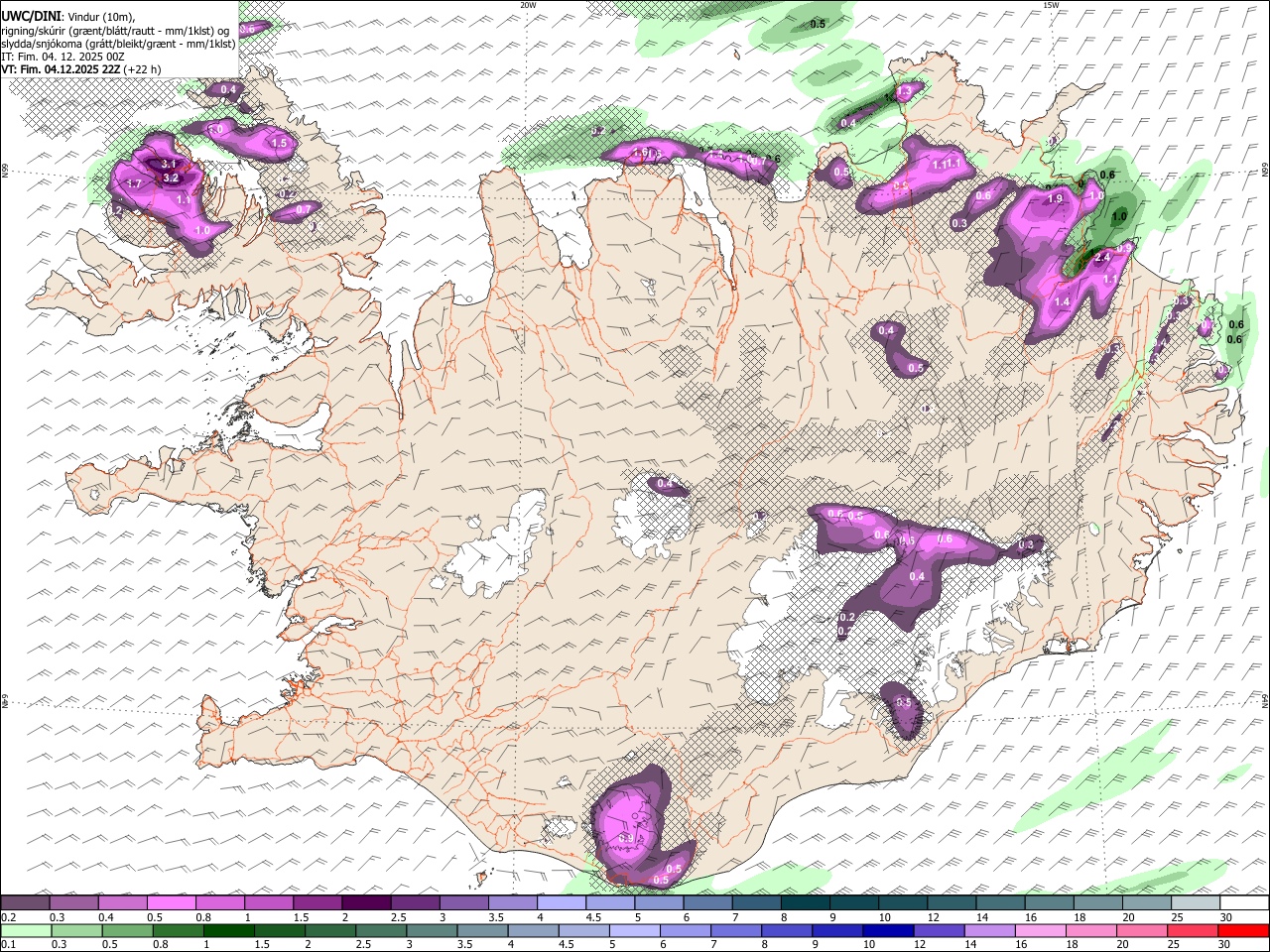This screenshot has height=952, width=1270.
Task: Click the 'slydda/snjókoma' legend description line
Action: [118, 44]
